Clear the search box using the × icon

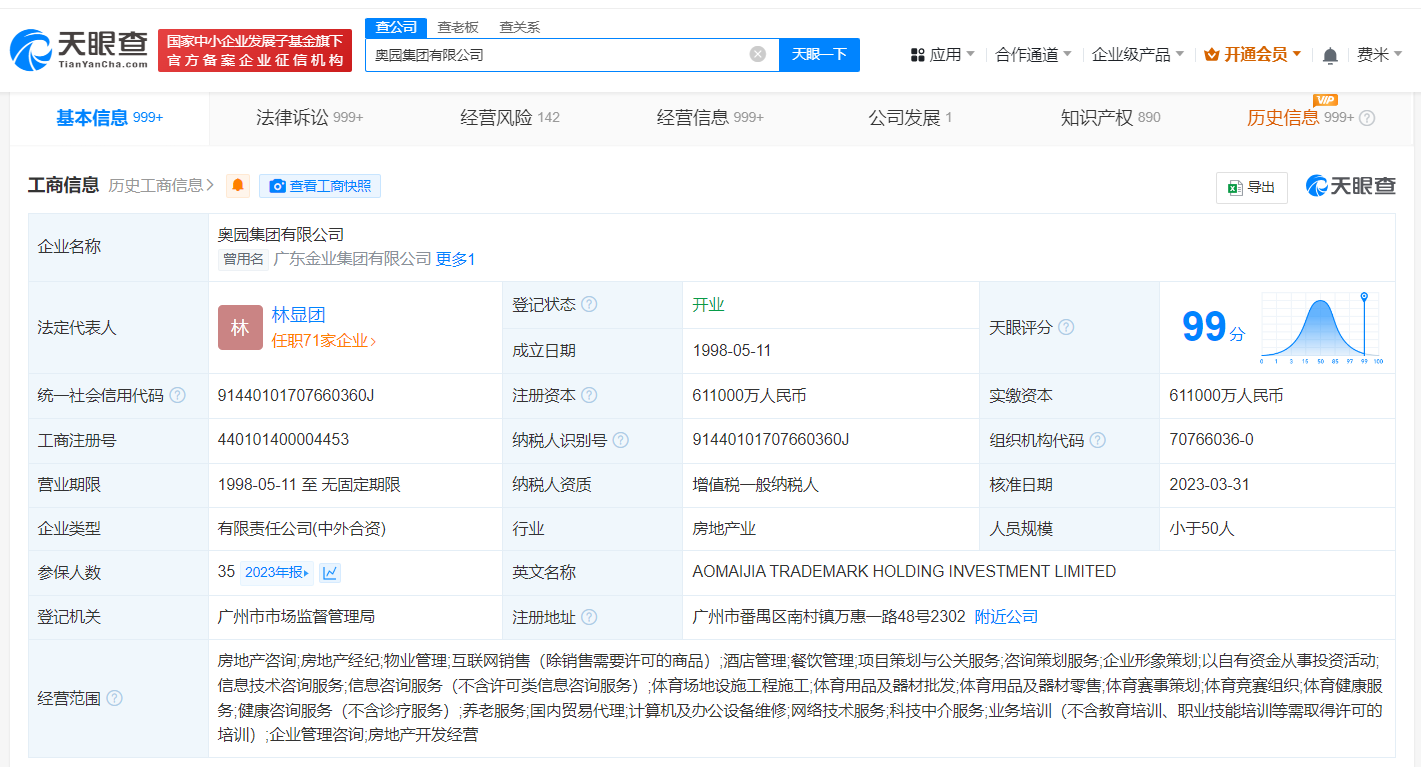[757, 55]
